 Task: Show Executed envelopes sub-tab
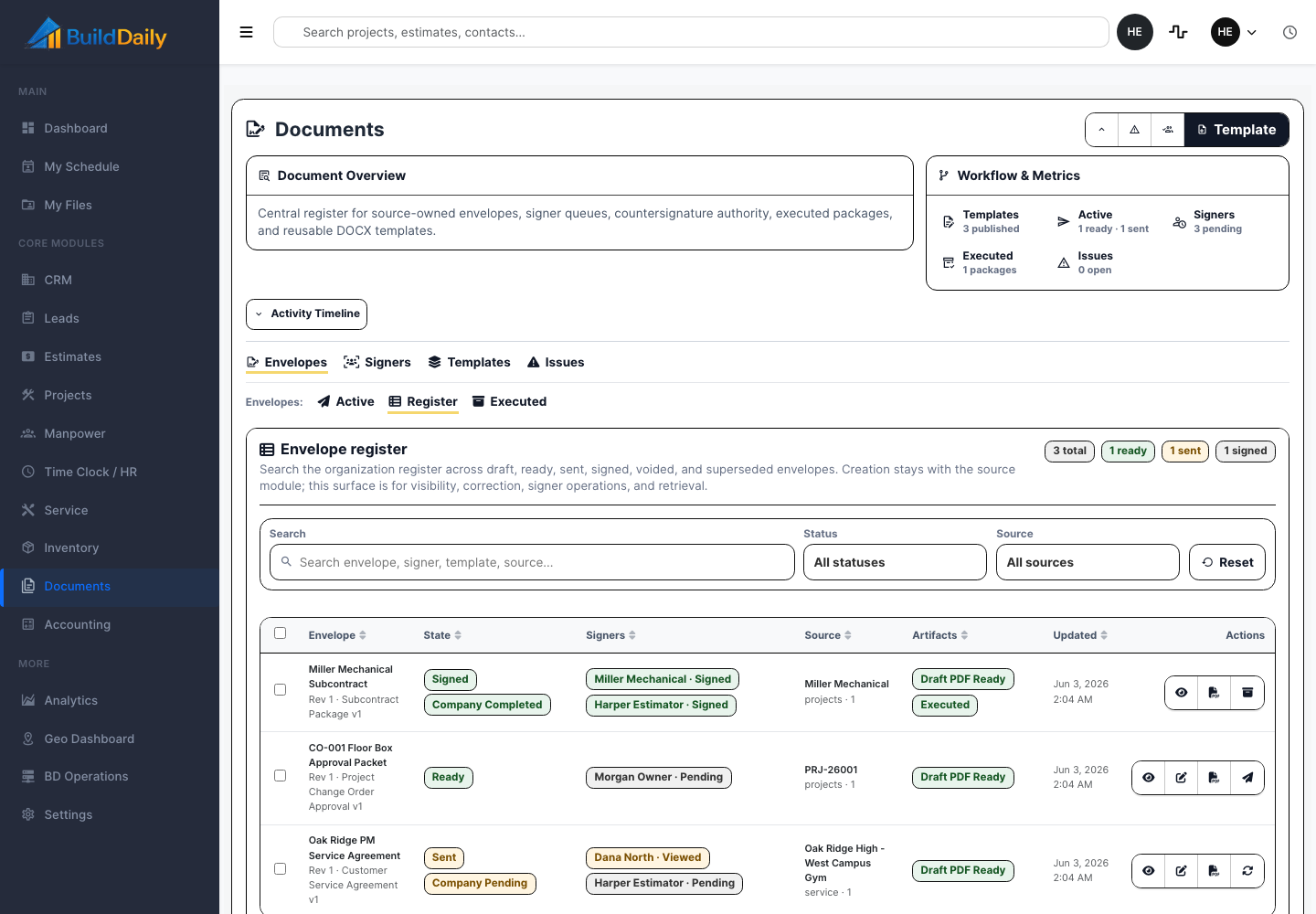[x=509, y=402]
